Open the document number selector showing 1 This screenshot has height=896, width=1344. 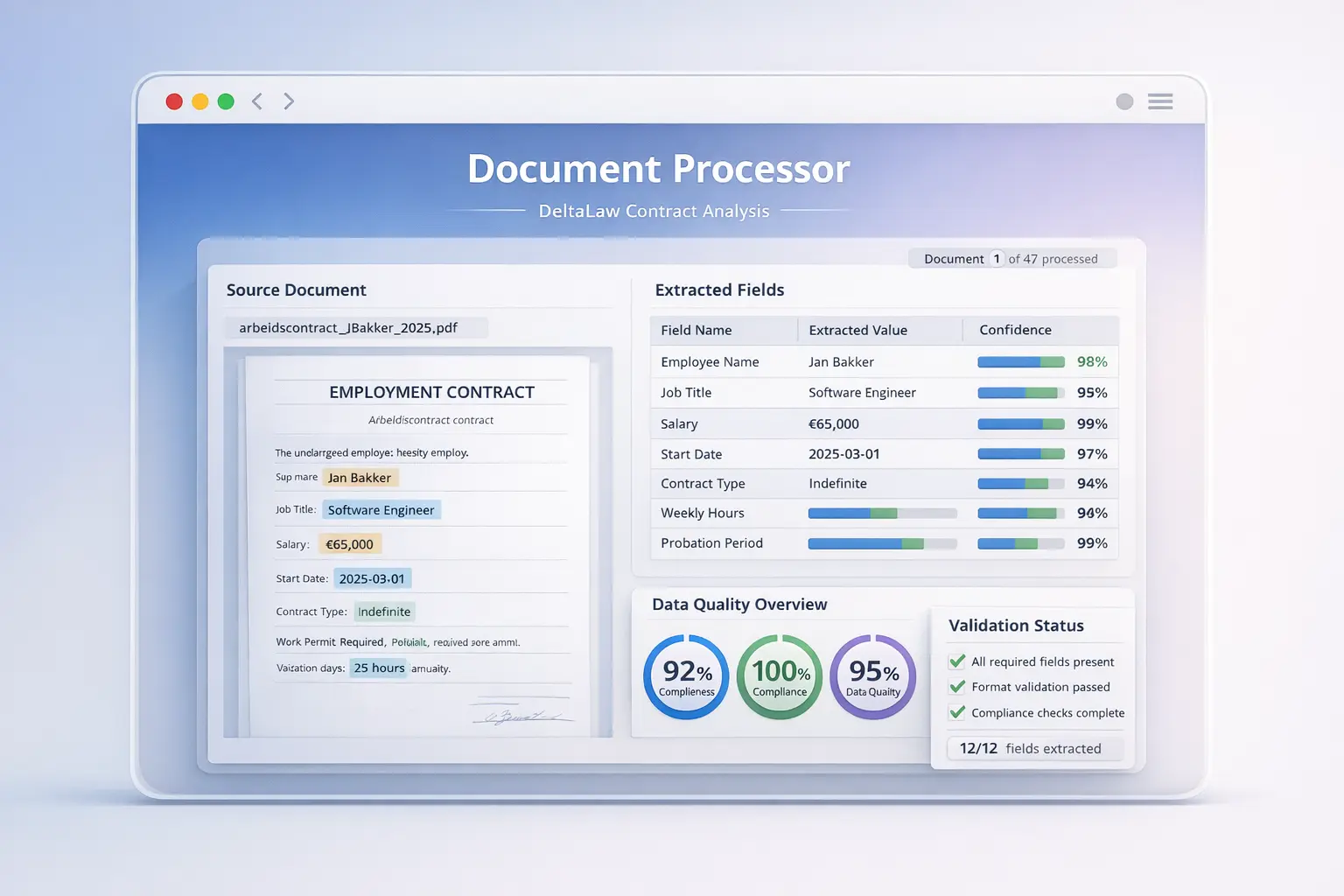click(x=996, y=259)
